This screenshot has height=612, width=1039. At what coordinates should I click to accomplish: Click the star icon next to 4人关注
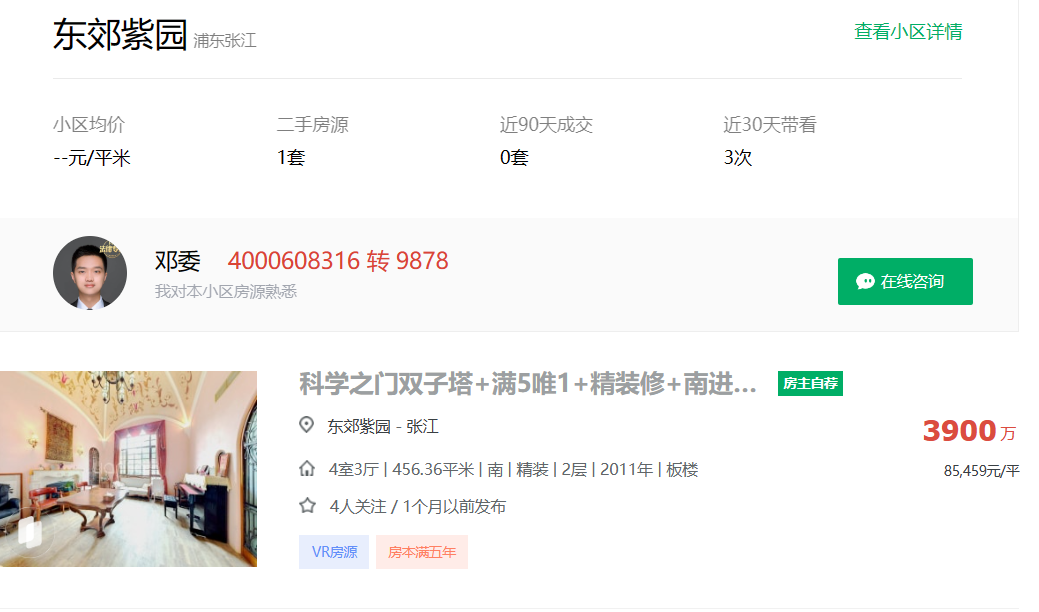pyautogui.click(x=306, y=507)
